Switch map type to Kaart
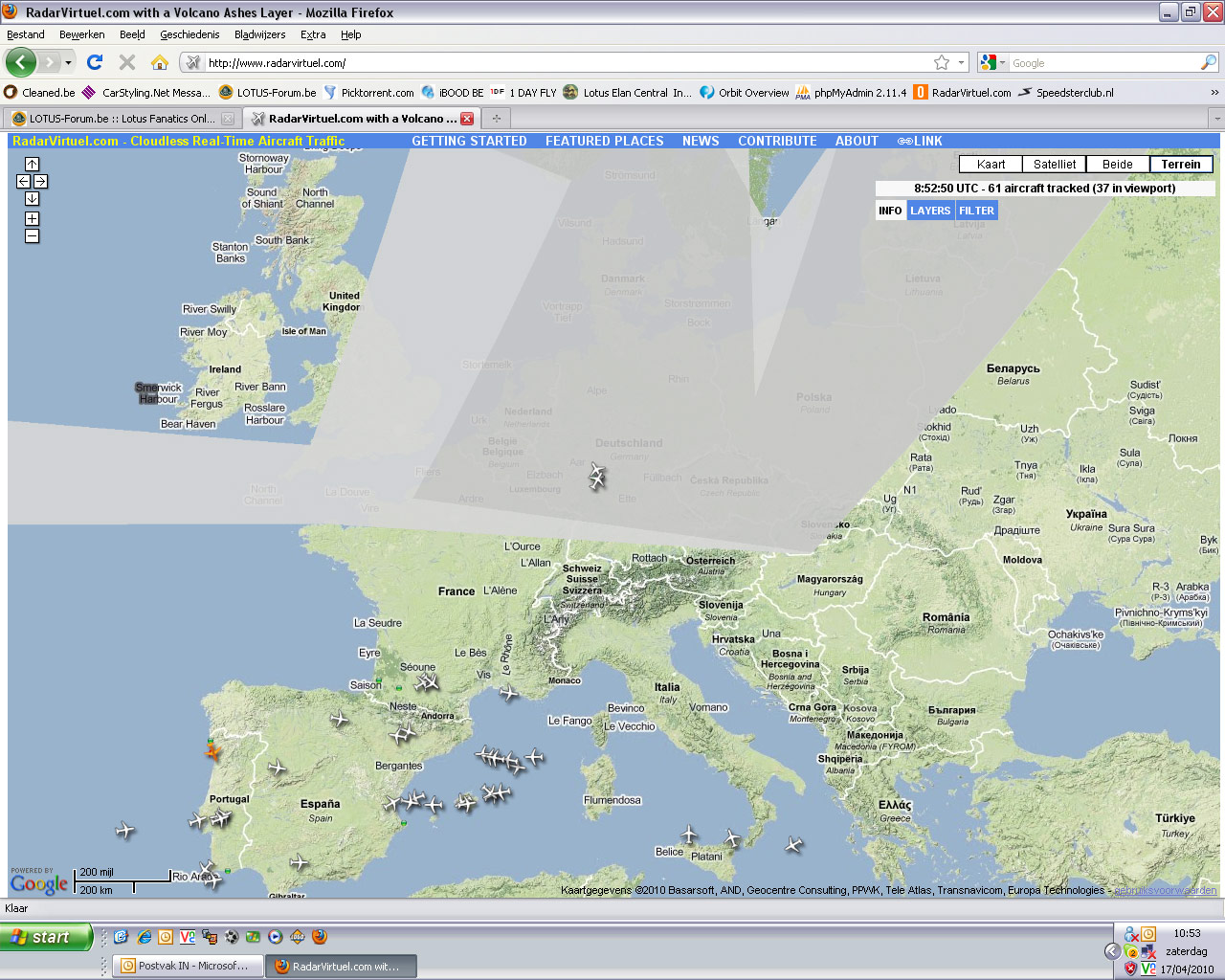1225x980 pixels. pos(991,164)
